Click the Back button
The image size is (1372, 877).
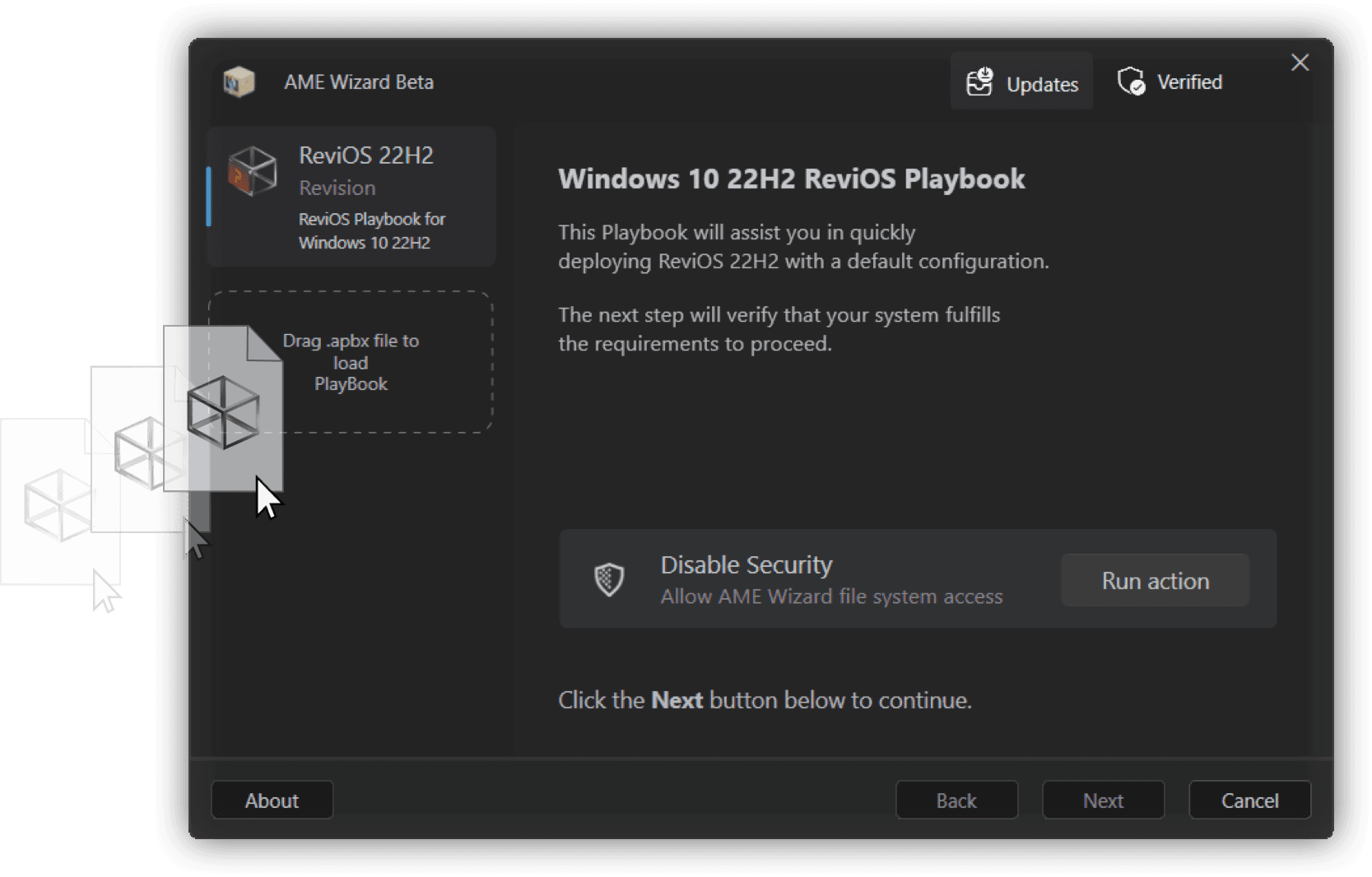[x=956, y=800]
